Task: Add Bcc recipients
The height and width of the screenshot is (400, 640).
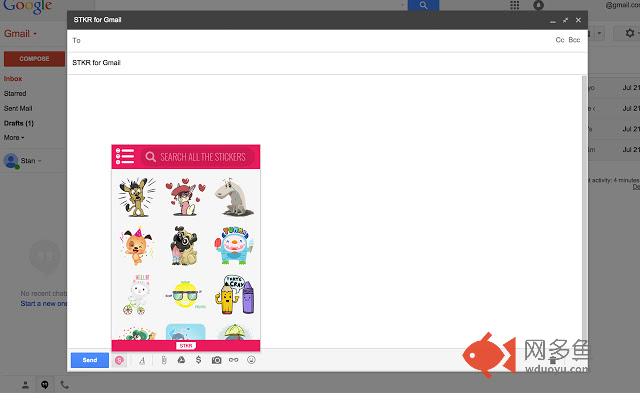Action: 574,40
